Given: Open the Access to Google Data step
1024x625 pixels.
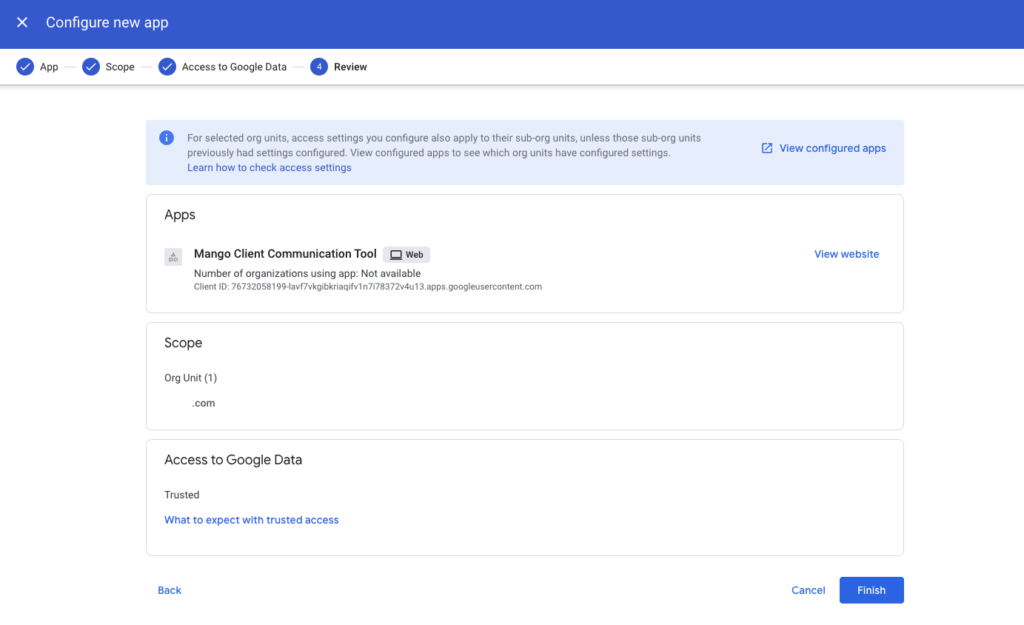Looking at the screenshot, I should point(234,67).
